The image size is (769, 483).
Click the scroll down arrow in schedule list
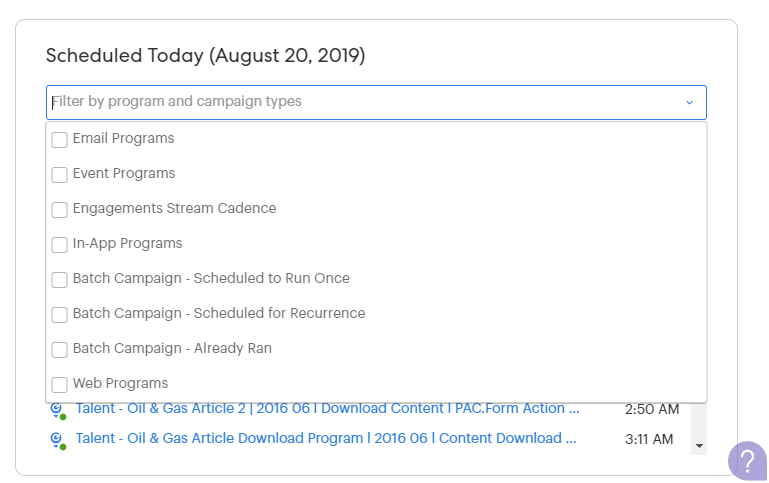[699, 446]
